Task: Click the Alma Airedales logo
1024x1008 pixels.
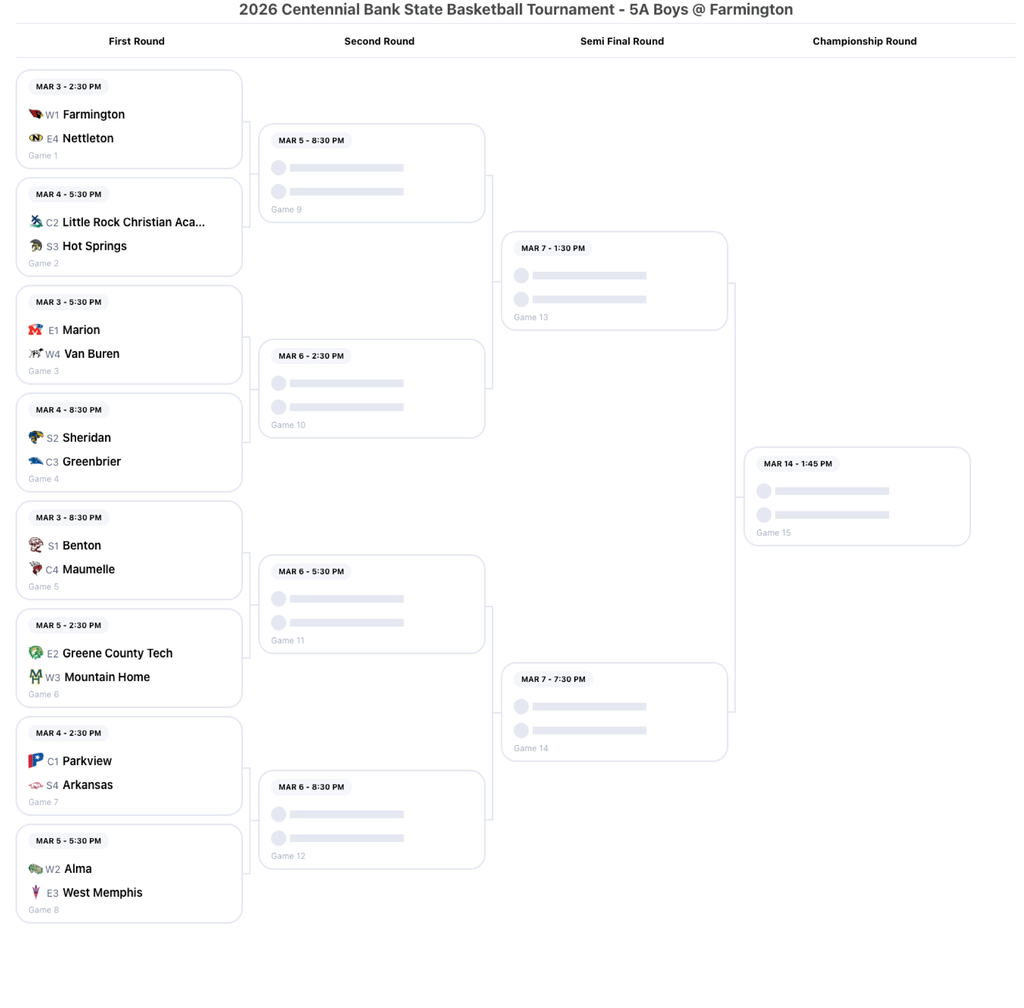Action: (38, 868)
